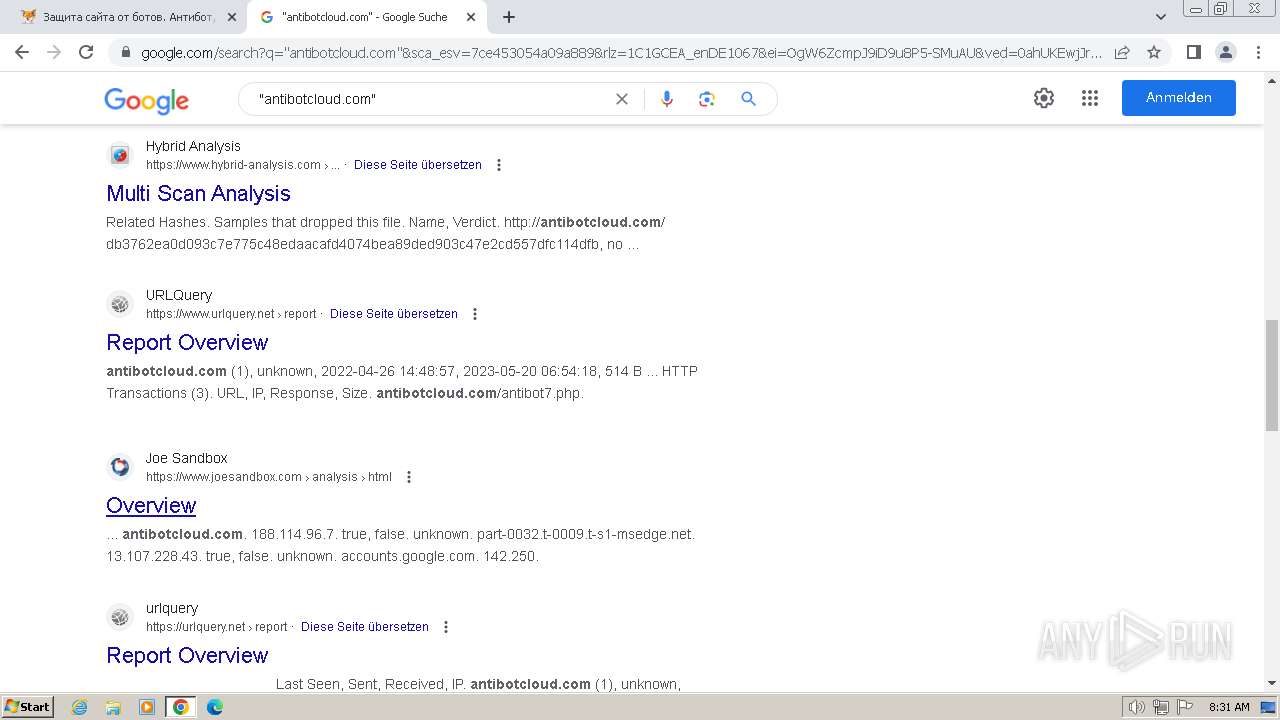Open the Multi Scan Analysis result
This screenshot has height=720, width=1280.
coord(198,194)
